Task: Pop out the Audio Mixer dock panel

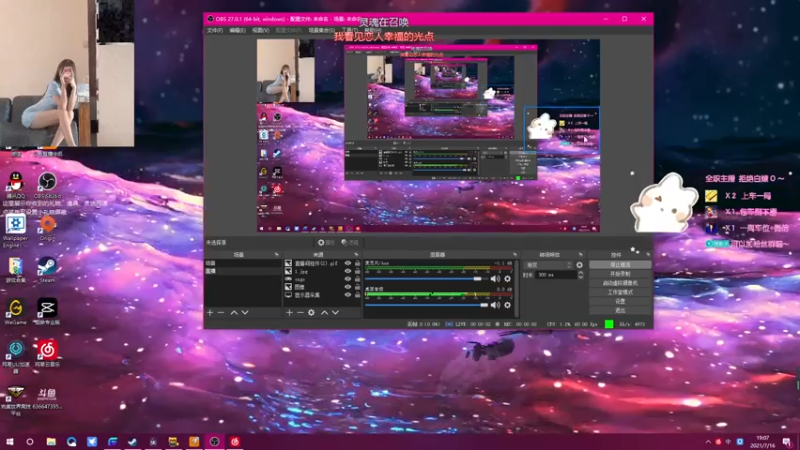Action: 515,255
